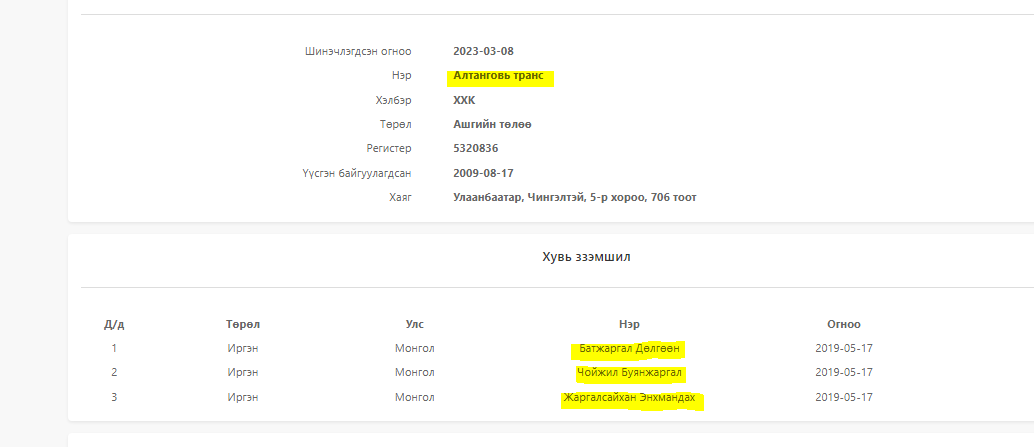
Task: Click the date in Батжаргал Дөлгөөн's row
Action: (x=843, y=348)
